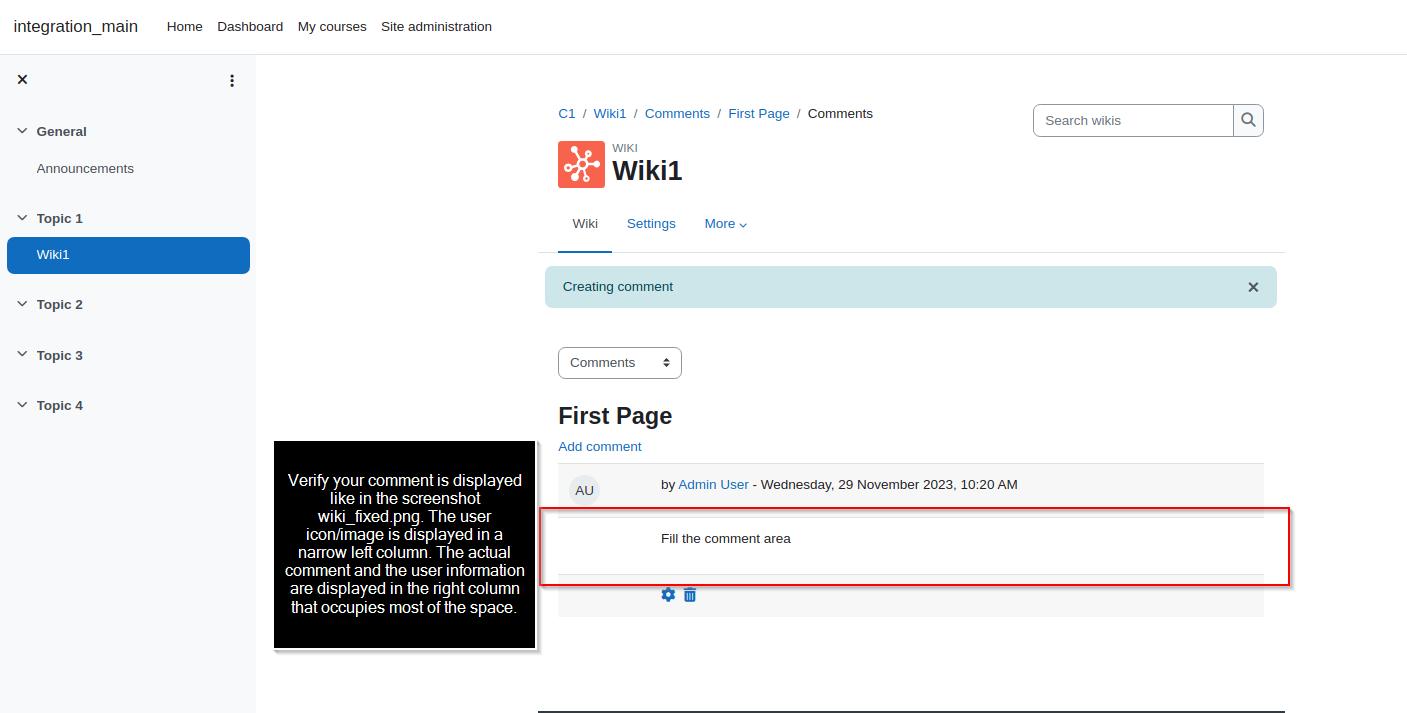1407x713 pixels.
Task: Click First Page breadcrumb link
Action: [759, 114]
